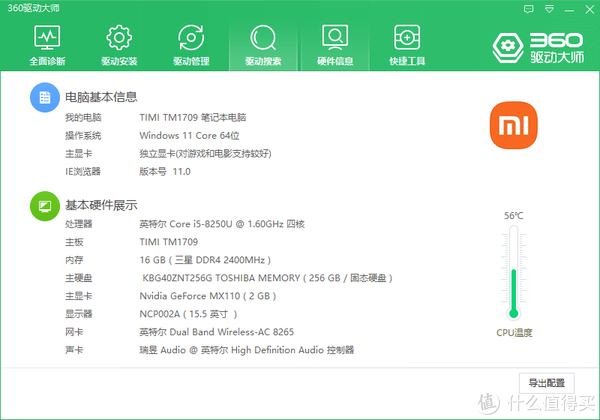Click the blue 电脑基本信息 document icon
The width and height of the screenshot is (600, 420).
click(x=45, y=98)
